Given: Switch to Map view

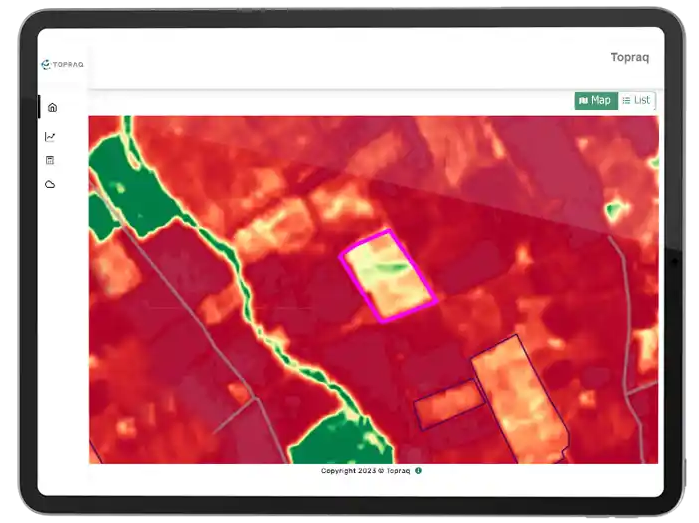Looking at the screenshot, I should tap(595, 100).
